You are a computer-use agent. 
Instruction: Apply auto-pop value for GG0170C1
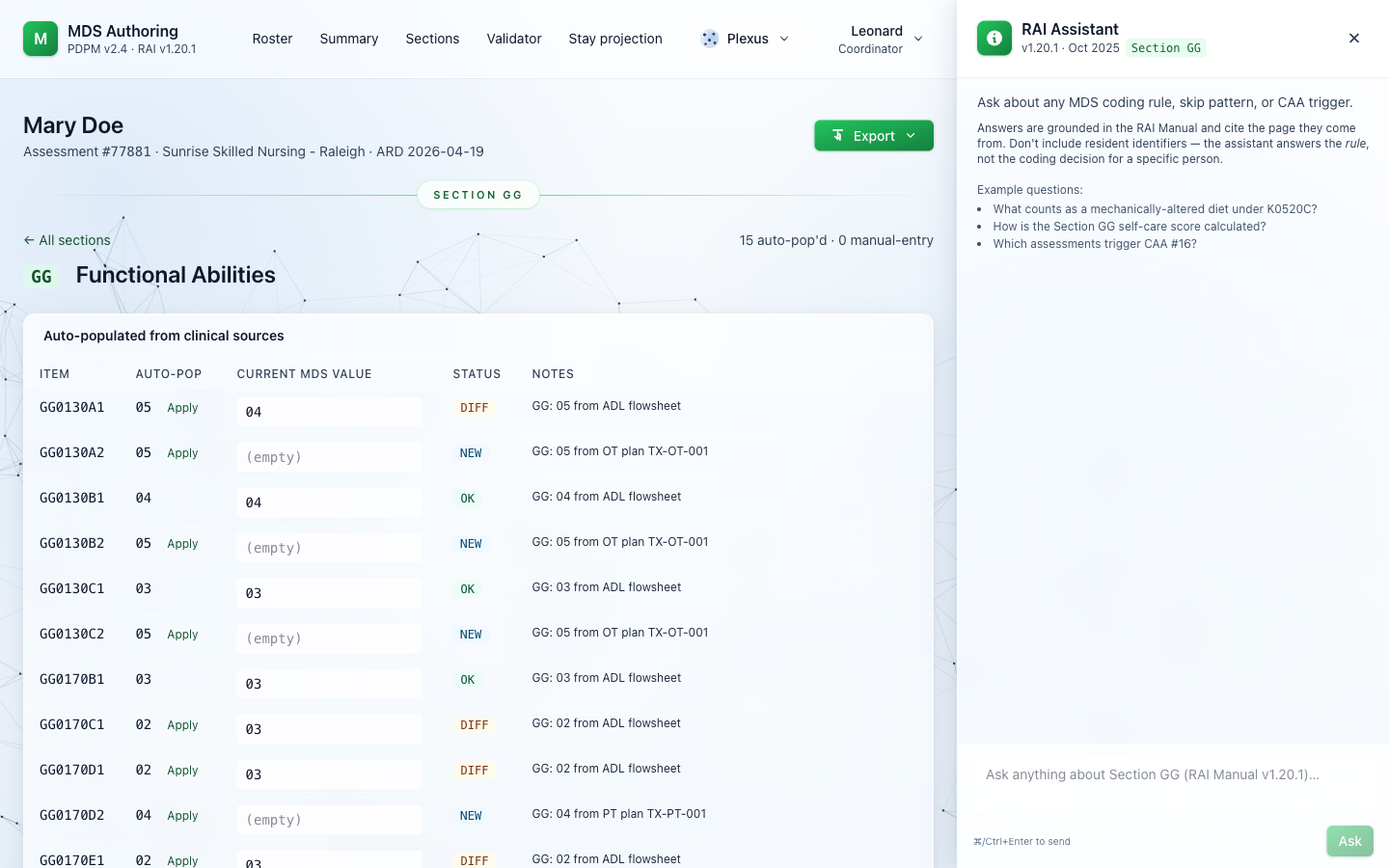pyautogui.click(x=182, y=725)
